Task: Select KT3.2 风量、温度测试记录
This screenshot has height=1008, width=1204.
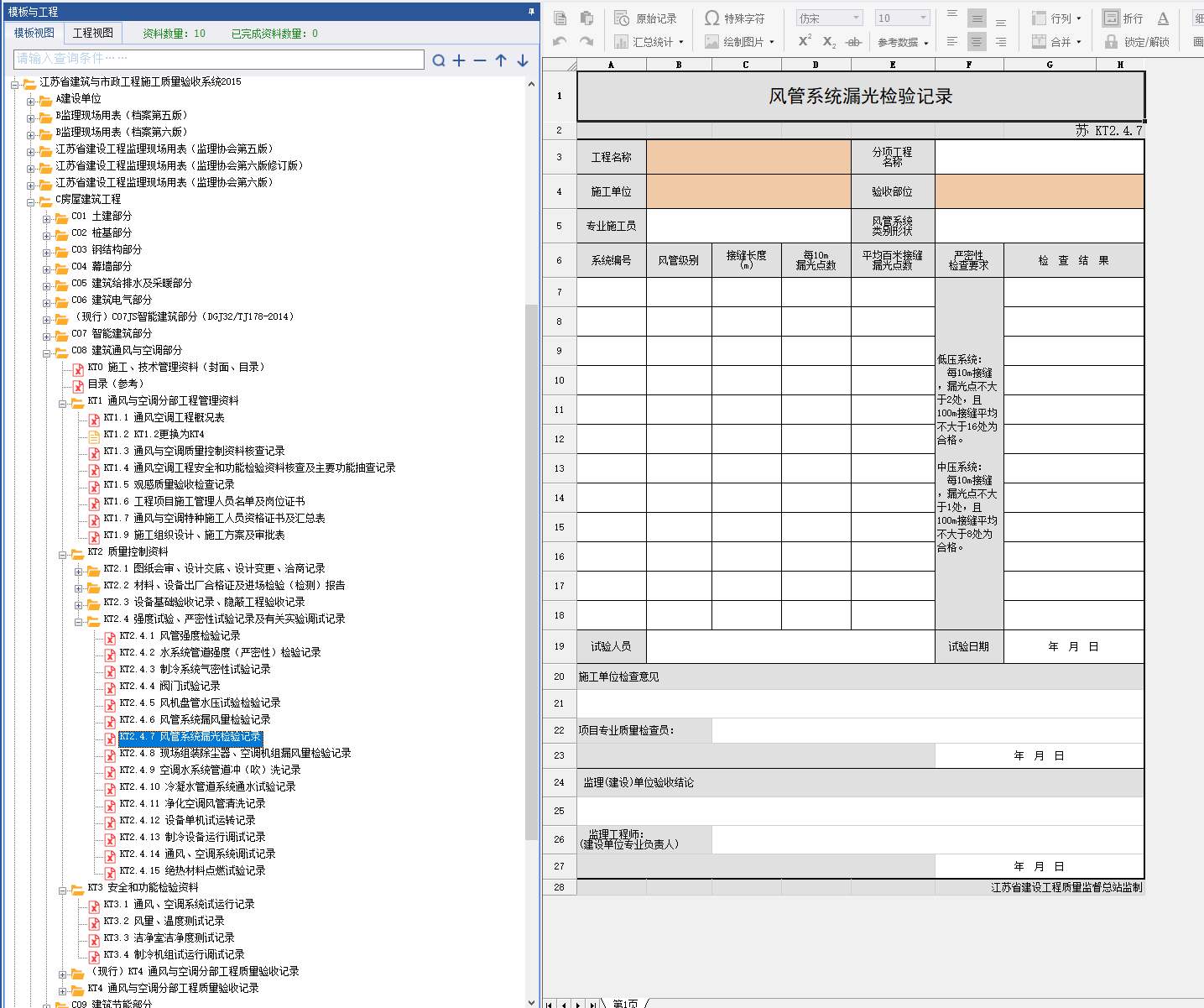Action: (164, 922)
